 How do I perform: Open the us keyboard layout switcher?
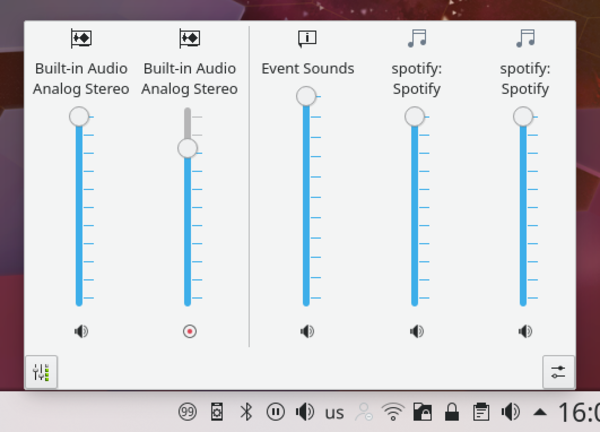click(334, 412)
